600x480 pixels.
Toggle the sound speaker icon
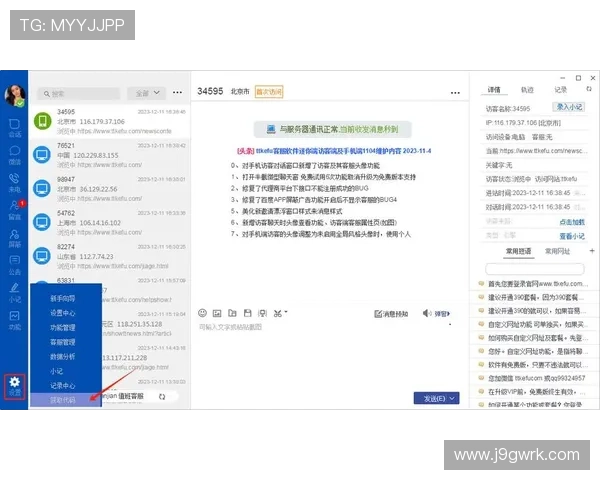[x=426, y=313]
